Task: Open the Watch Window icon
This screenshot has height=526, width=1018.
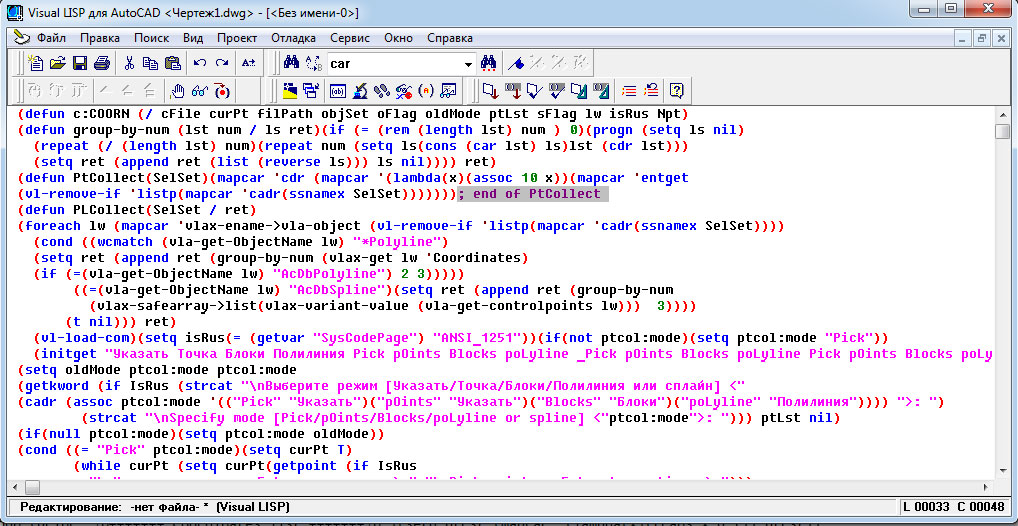Action: [x=448, y=90]
